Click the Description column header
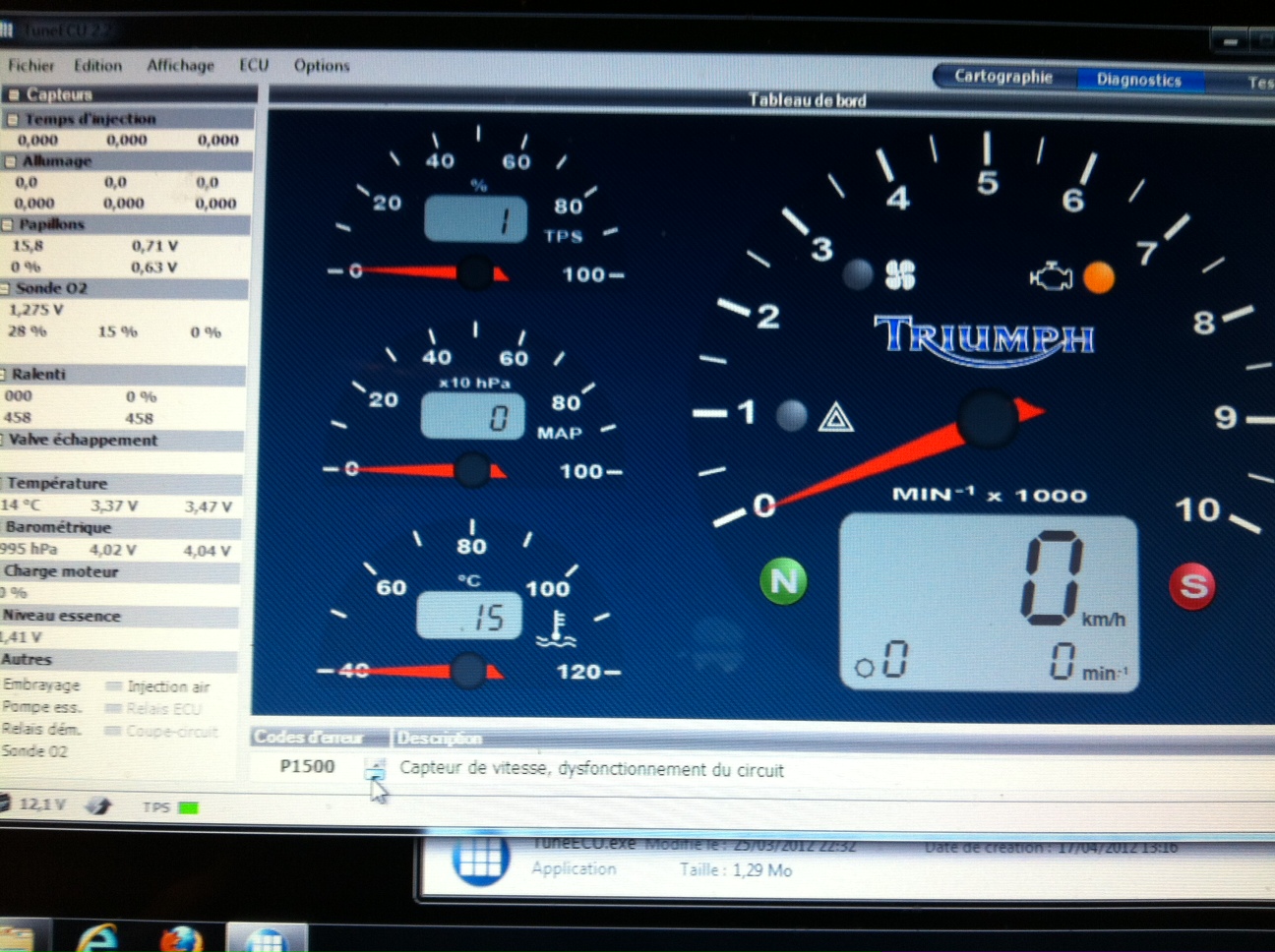This screenshot has width=1275, height=952. (x=440, y=738)
